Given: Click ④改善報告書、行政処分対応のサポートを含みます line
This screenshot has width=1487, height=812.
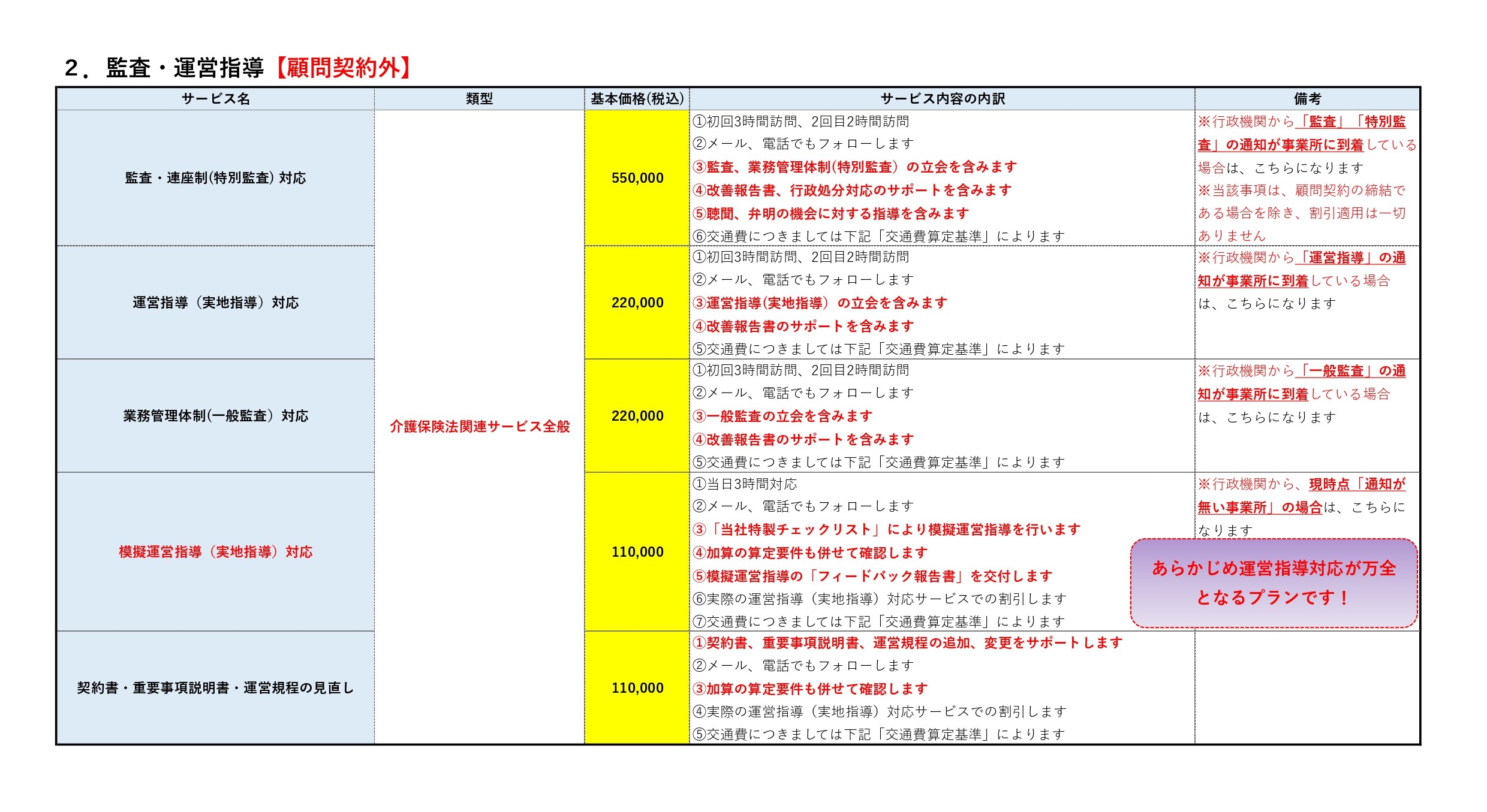Looking at the screenshot, I should pos(852,191).
